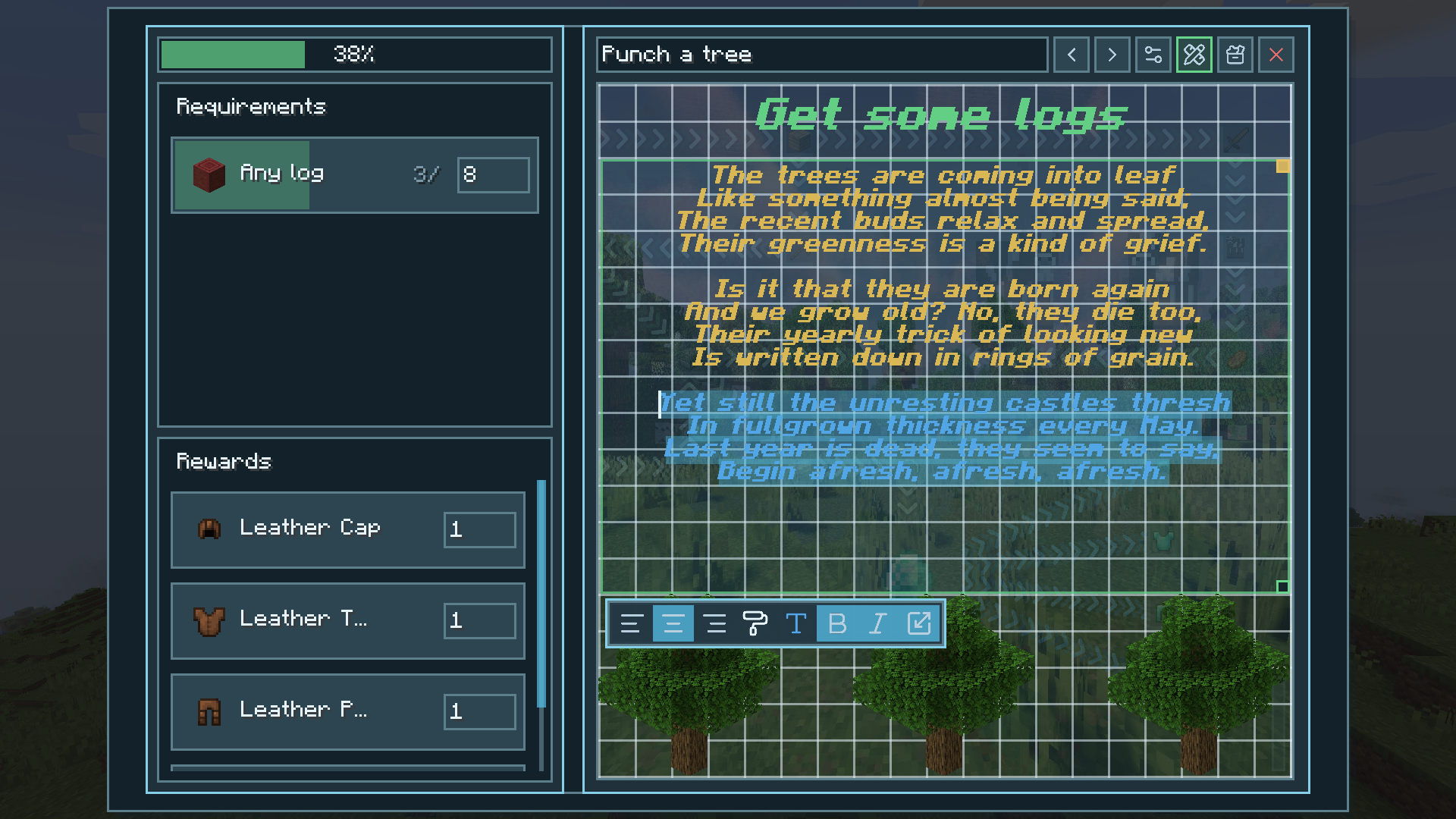Click the quest title field 'Punch a tree'
This screenshot has height=819, width=1456.
(822, 55)
